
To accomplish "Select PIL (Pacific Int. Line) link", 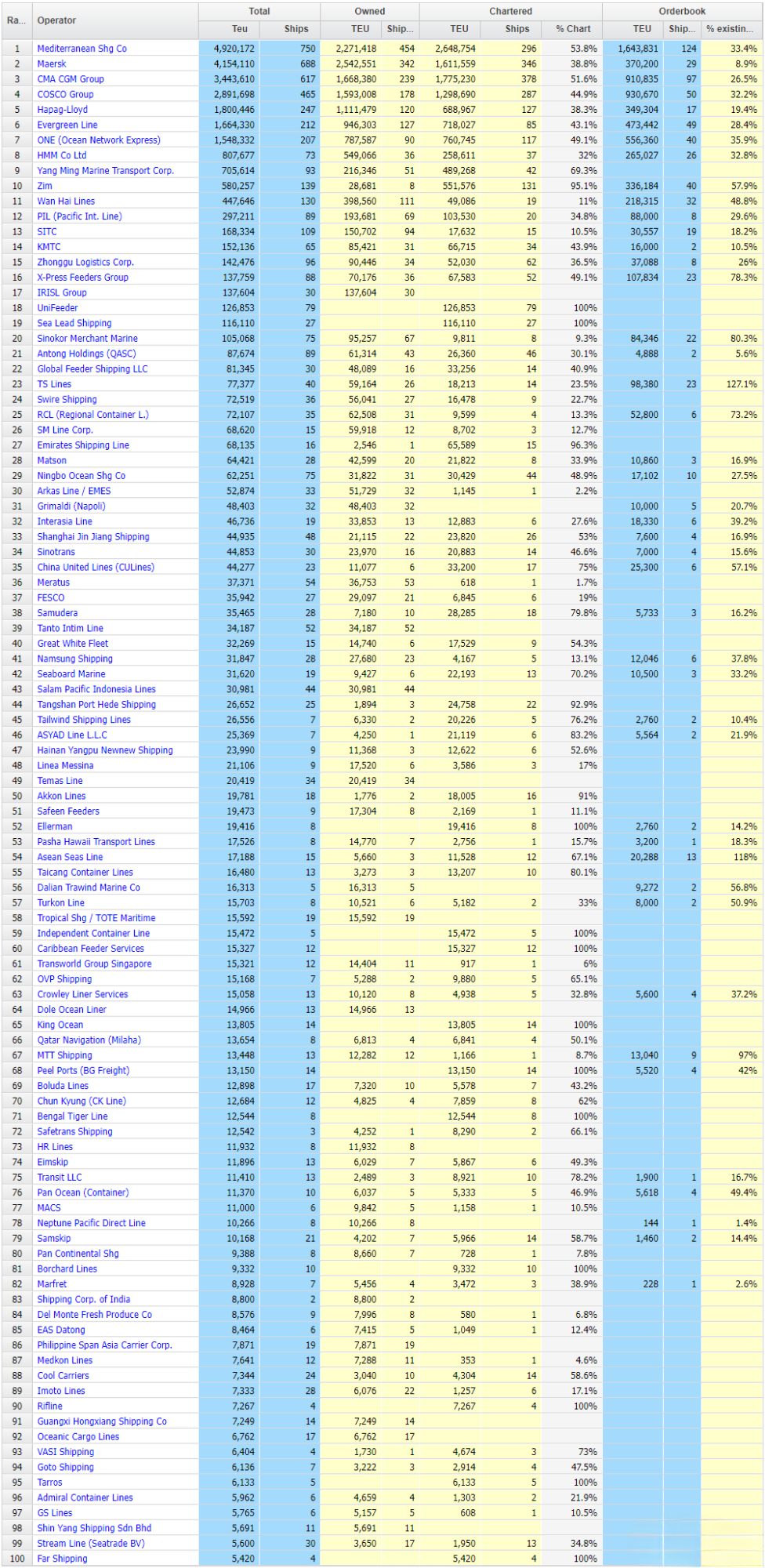I will tap(80, 216).
